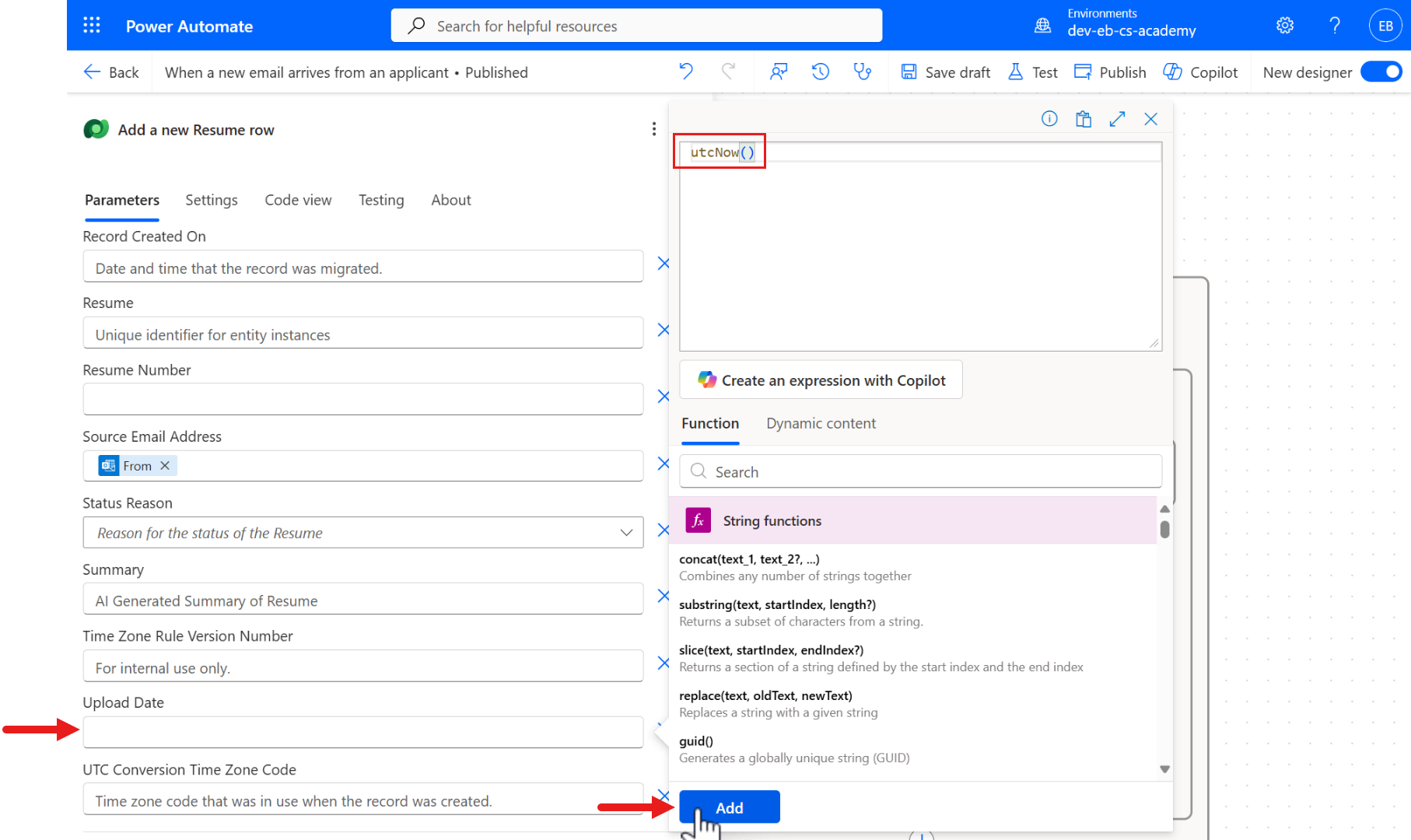
Task: Create an expression with Copilot
Action: point(821,380)
